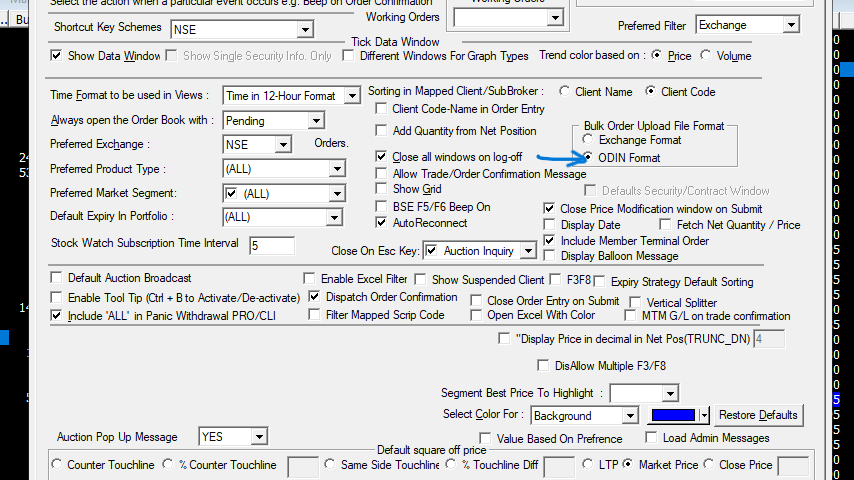Uncheck the Show Data Window checkbox
Image resolution: width=854 pixels, height=480 pixels.
[x=57, y=57]
